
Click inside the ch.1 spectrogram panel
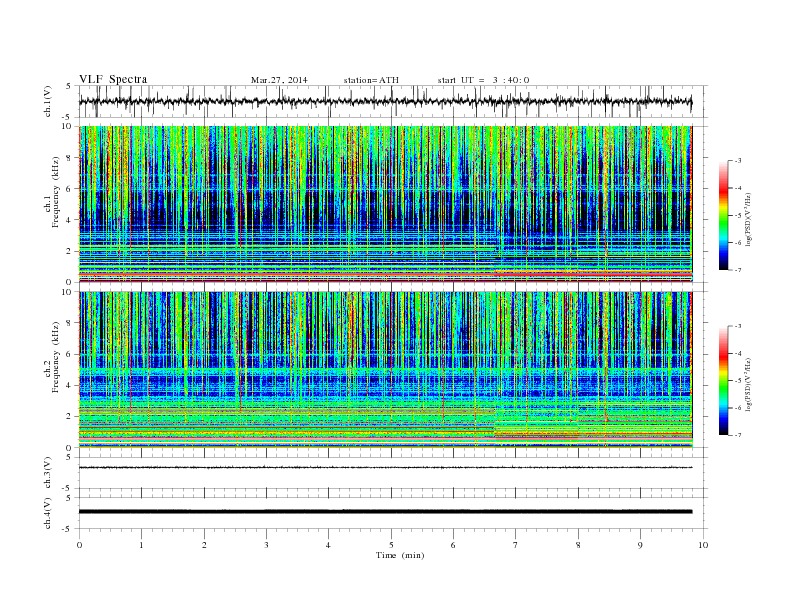tap(385, 204)
